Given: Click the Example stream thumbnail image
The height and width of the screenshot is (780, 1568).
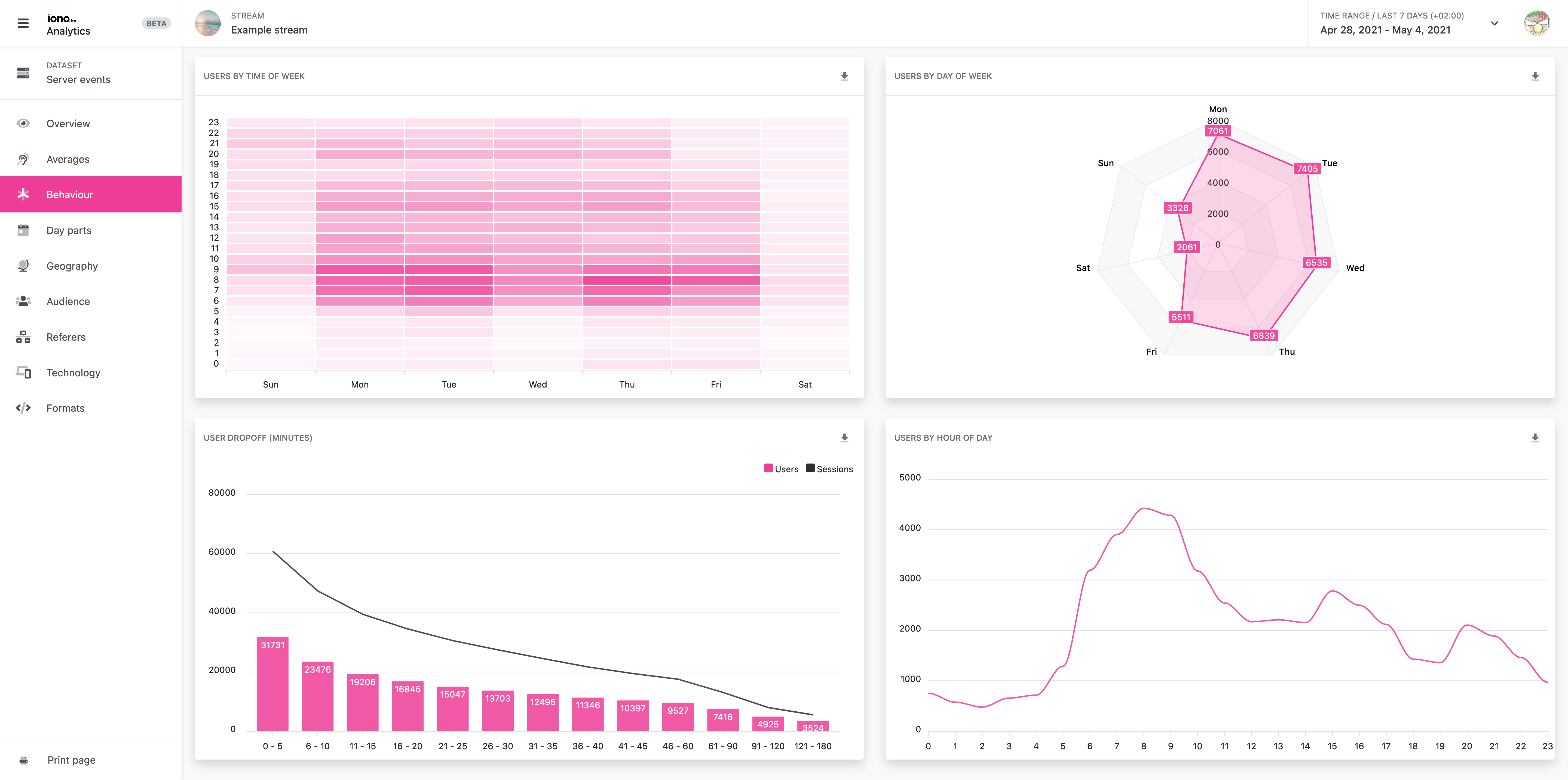Looking at the screenshot, I should 207,23.
